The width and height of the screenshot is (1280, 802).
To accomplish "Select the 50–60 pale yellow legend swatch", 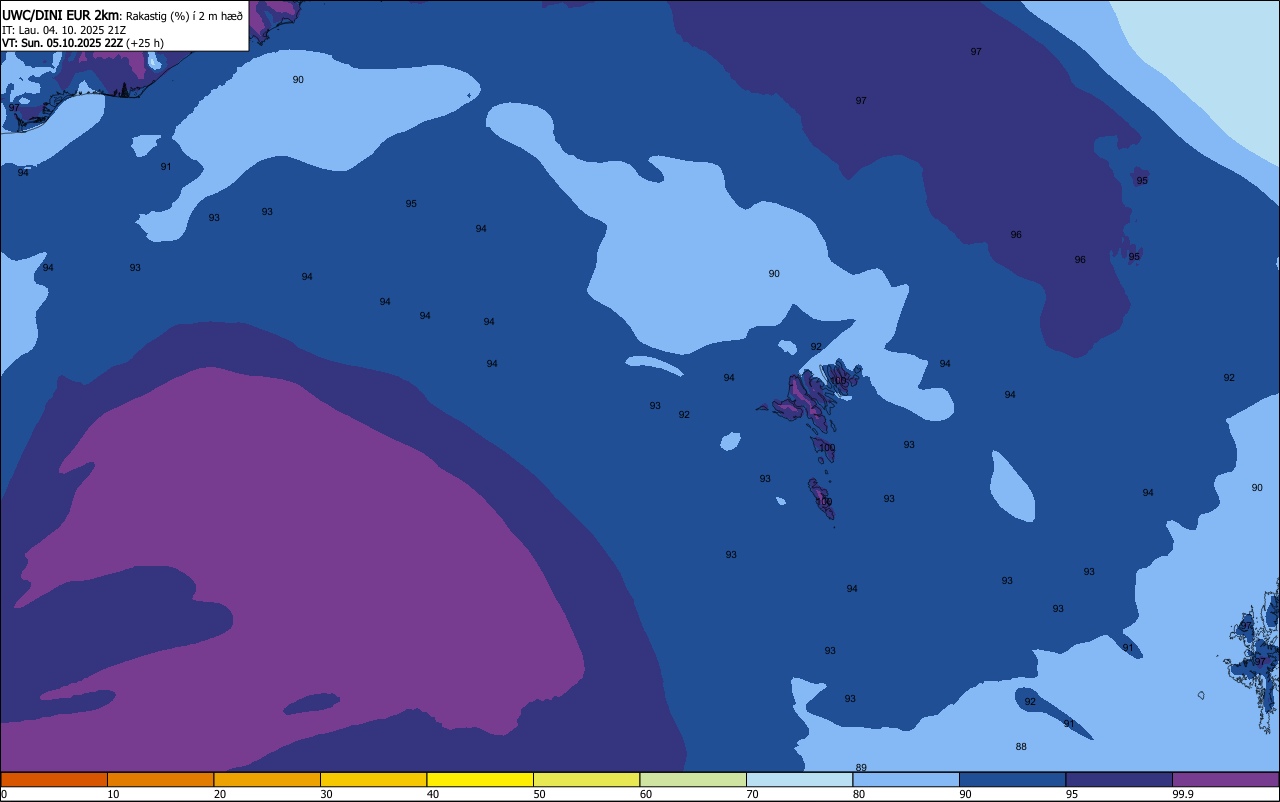I will [586, 779].
